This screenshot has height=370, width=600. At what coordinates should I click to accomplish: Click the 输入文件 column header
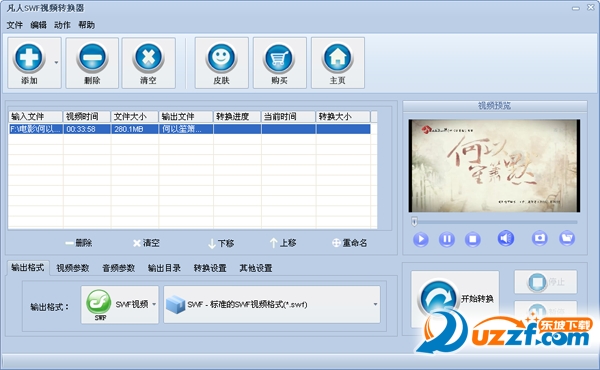[35, 116]
